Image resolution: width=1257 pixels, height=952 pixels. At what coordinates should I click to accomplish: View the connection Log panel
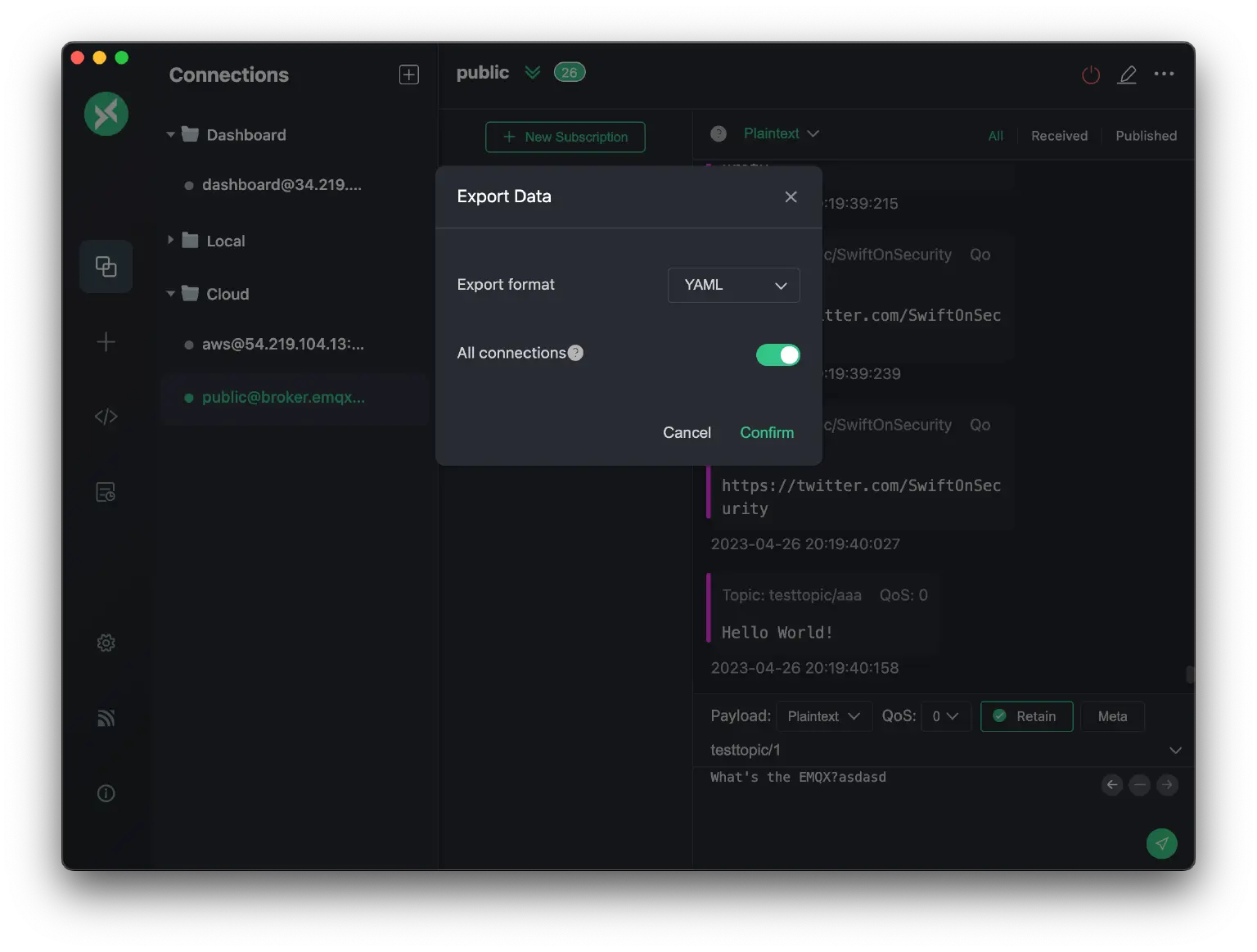click(x=106, y=491)
